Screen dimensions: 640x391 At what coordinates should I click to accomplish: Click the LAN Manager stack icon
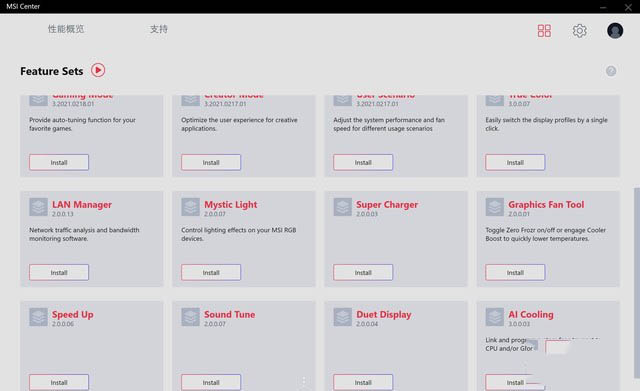pos(38,207)
